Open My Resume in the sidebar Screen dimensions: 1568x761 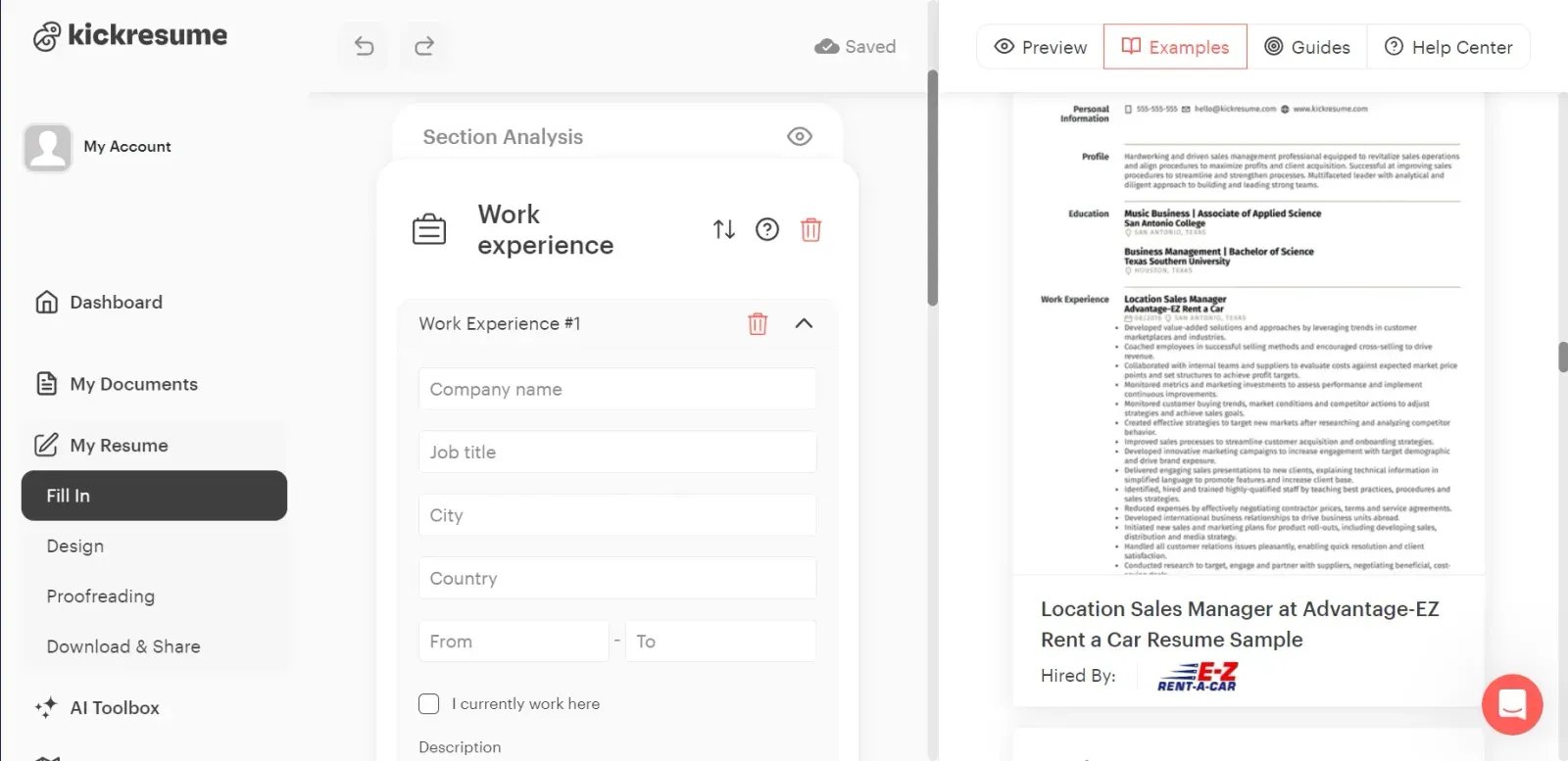pos(119,445)
